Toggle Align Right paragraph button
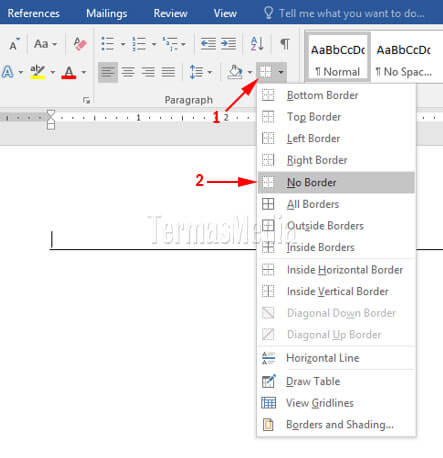This screenshot has width=443, height=458. 148,72
